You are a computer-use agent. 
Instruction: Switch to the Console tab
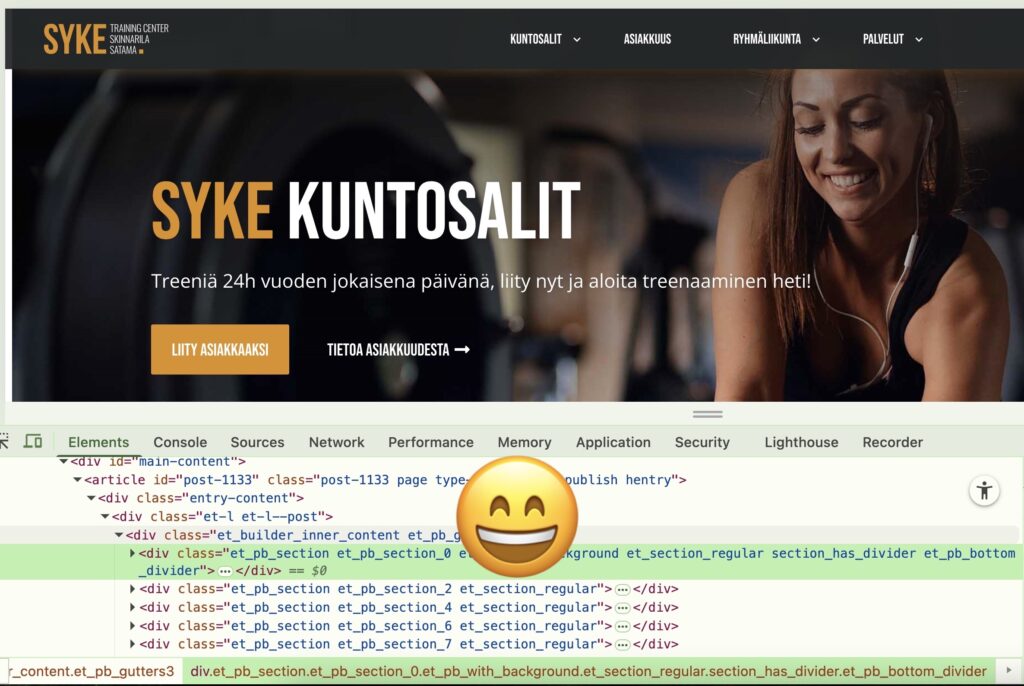pos(180,442)
